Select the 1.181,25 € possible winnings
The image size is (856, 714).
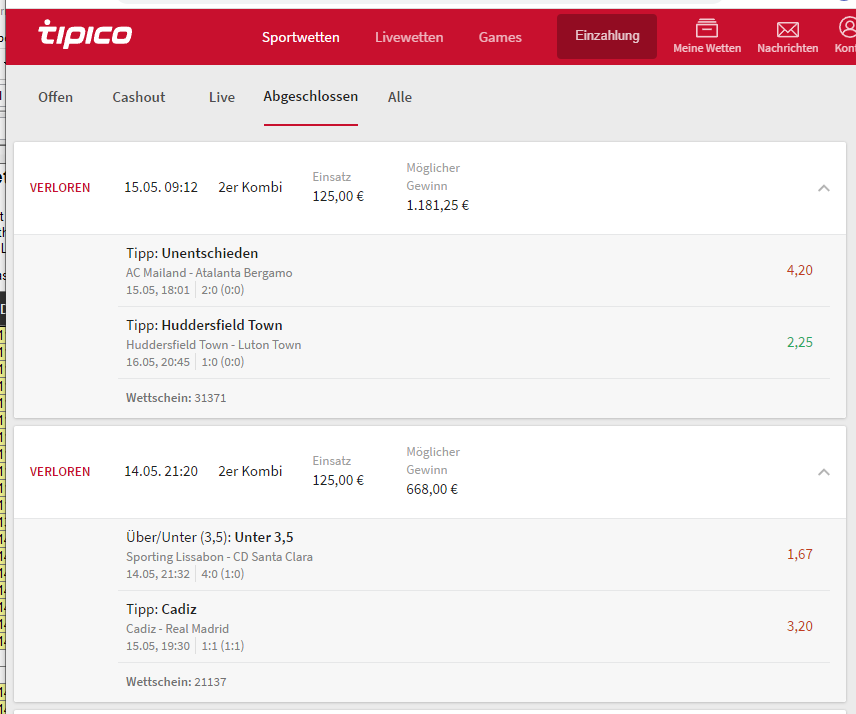point(437,205)
